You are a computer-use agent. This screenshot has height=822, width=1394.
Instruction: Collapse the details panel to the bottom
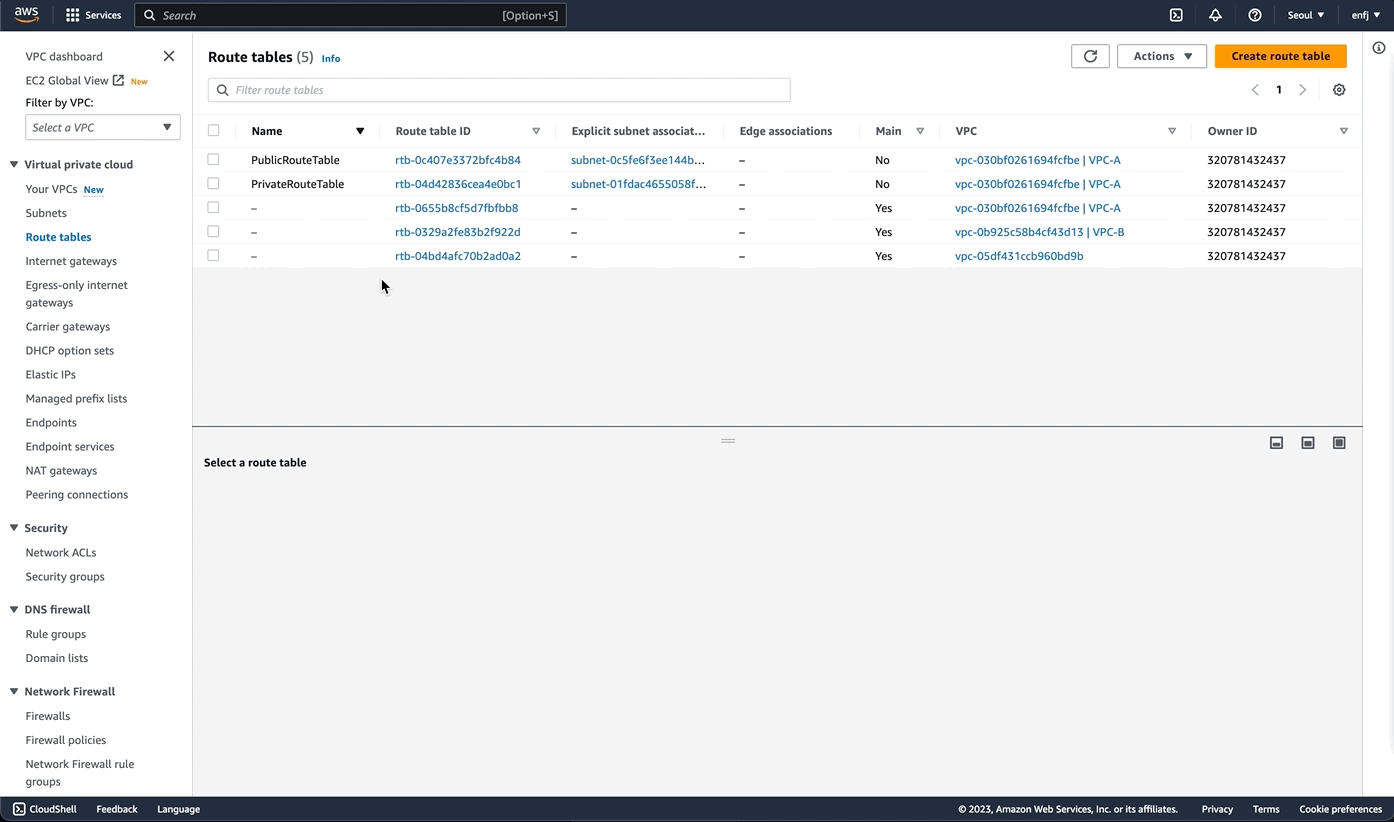pos(1276,443)
